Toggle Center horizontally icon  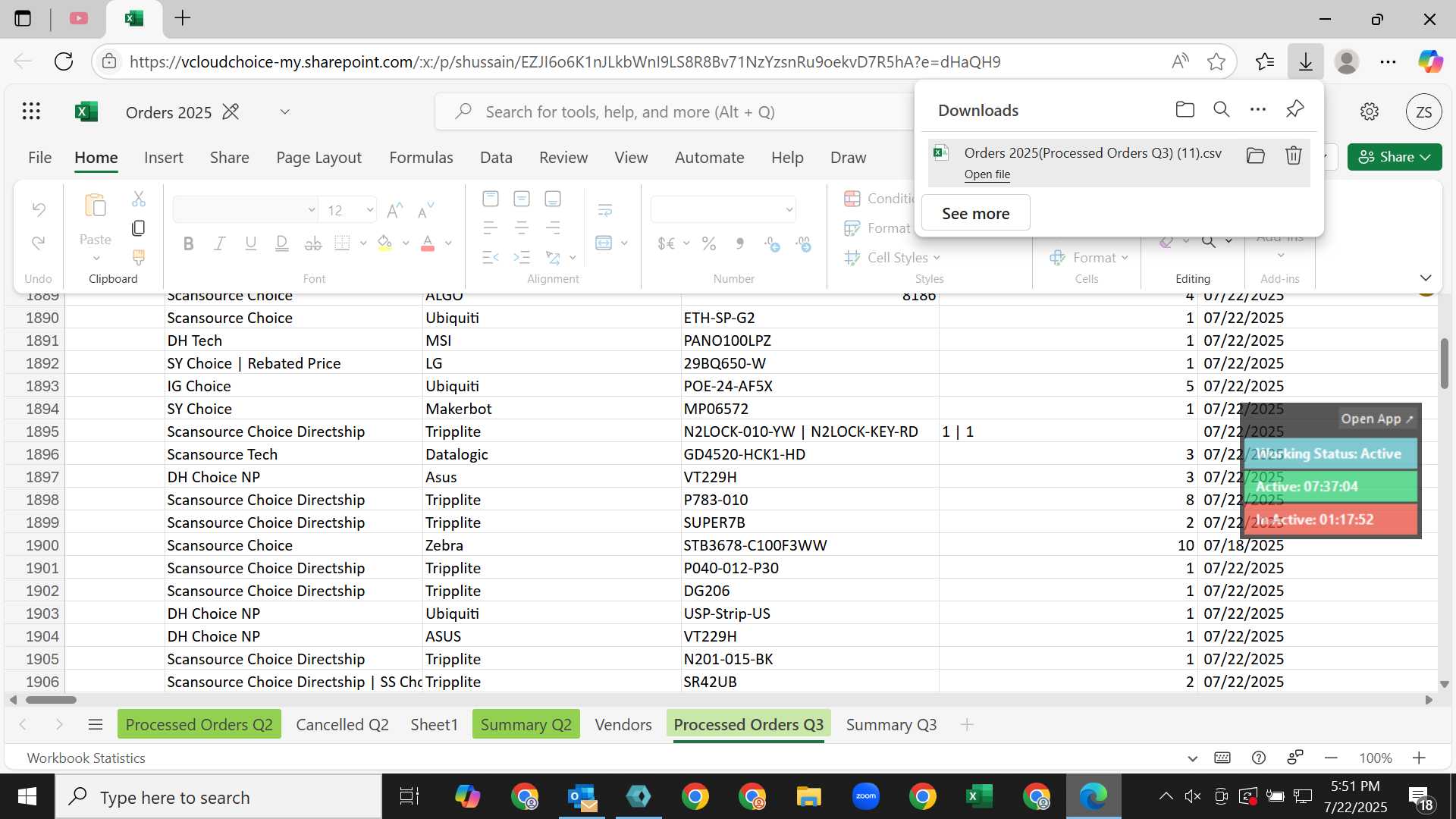click(522, 227)
